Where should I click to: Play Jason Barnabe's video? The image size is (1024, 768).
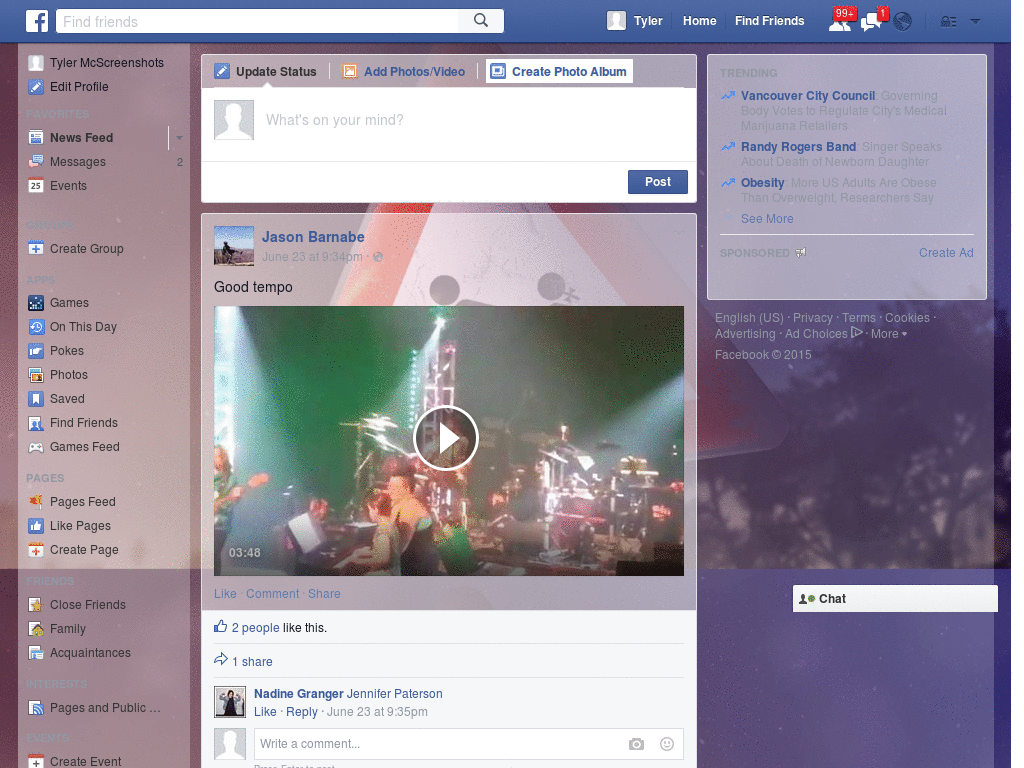(x=446, y=438)
